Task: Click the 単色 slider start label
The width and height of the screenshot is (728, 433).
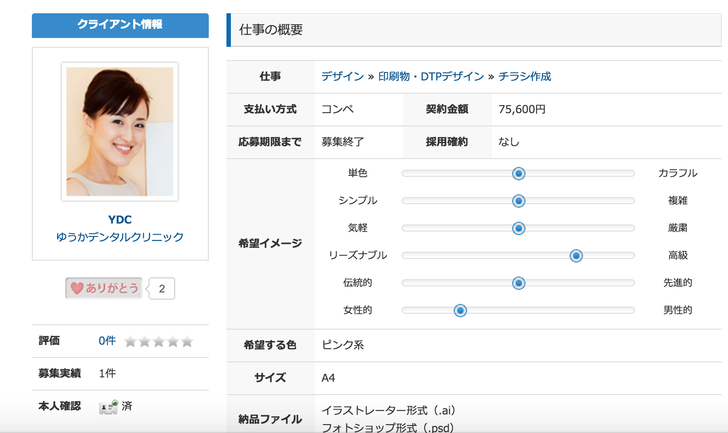Action: 358,174
